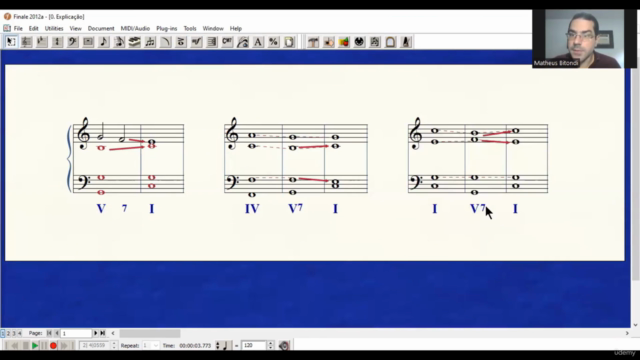Click the Rewind playback button
Viewport: 640px width, 360px height.
14,346
